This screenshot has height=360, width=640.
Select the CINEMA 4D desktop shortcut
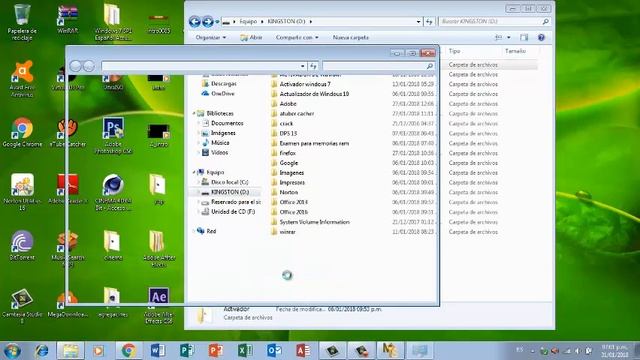[113, 192]
